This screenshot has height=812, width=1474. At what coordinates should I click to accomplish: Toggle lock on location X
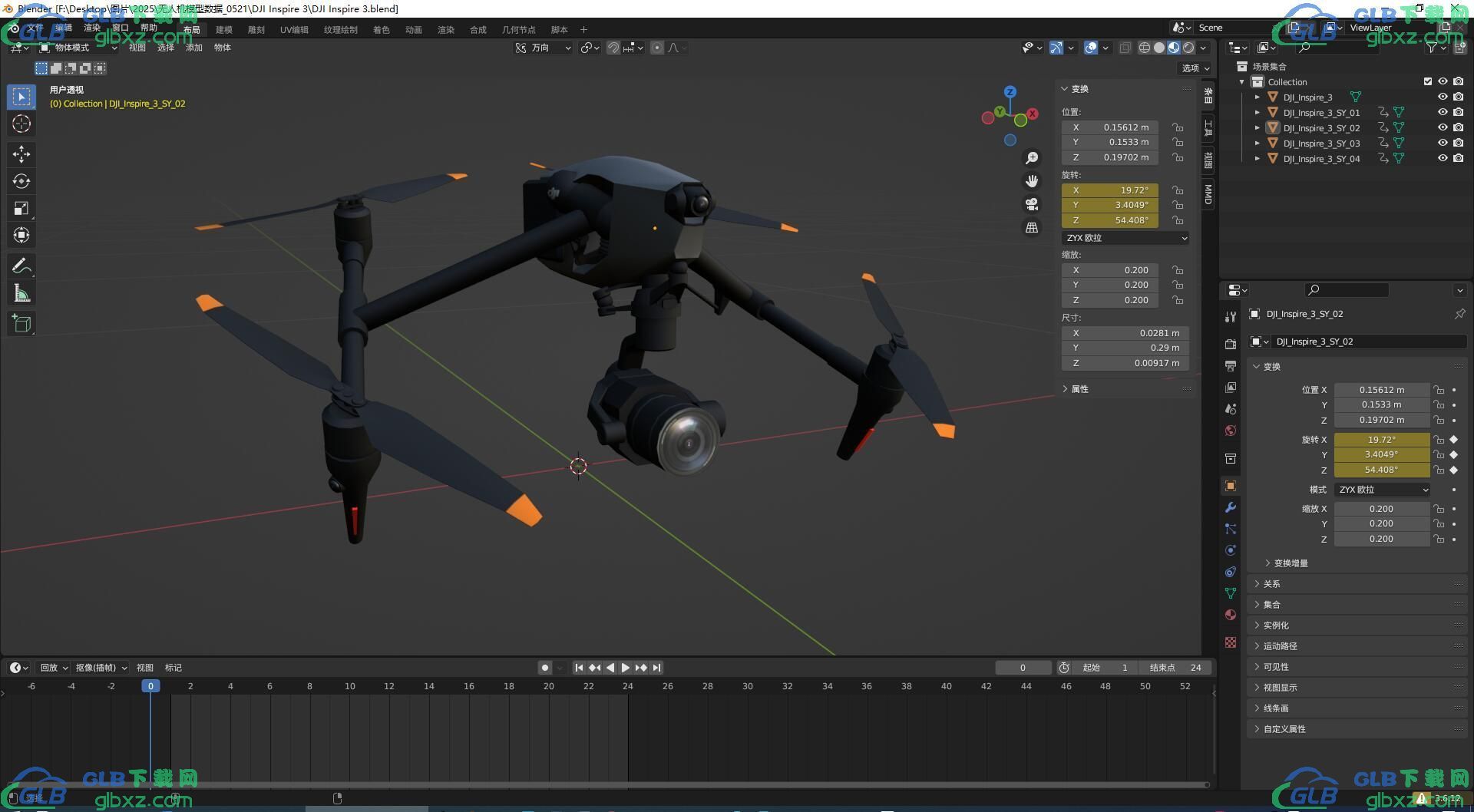point(1178,127)
